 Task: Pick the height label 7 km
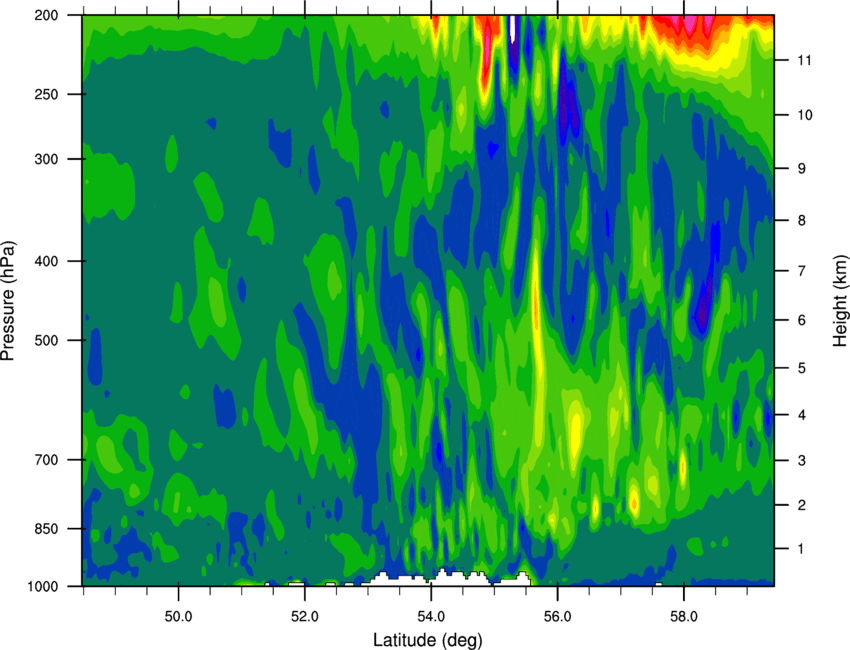pos(802,271)
